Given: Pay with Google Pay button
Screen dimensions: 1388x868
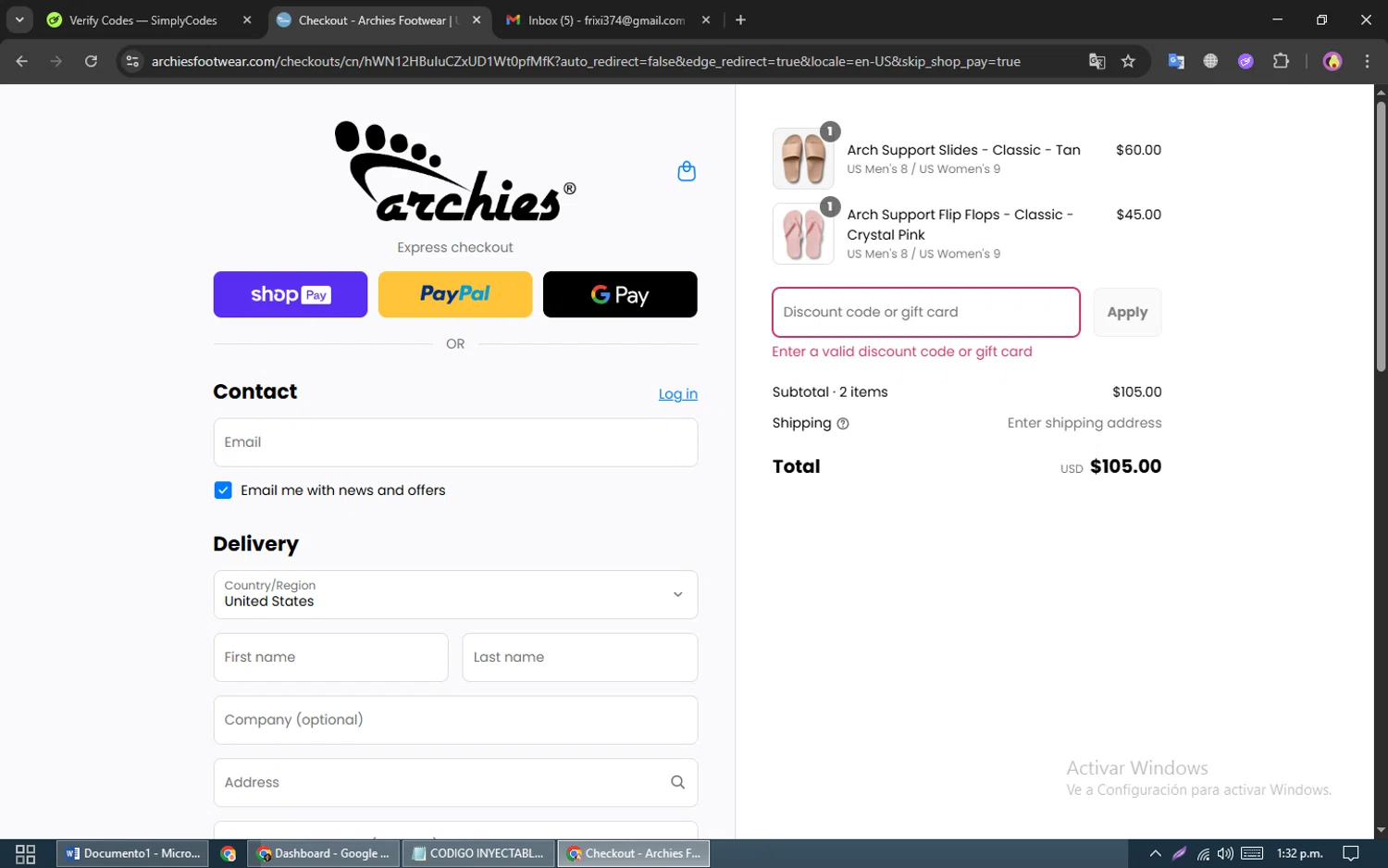Looking at the screenshot, I should click(x=620, y=294).
